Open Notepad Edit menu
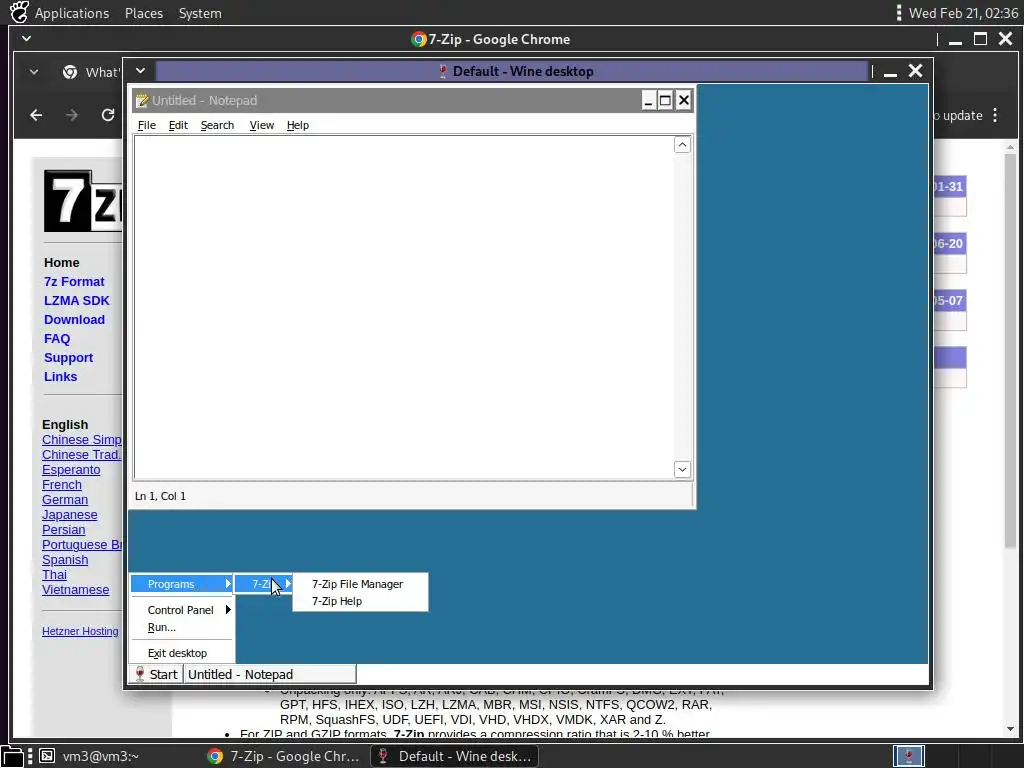The image size is (1024, 768). pyautogui.click(x=178, y=125)
